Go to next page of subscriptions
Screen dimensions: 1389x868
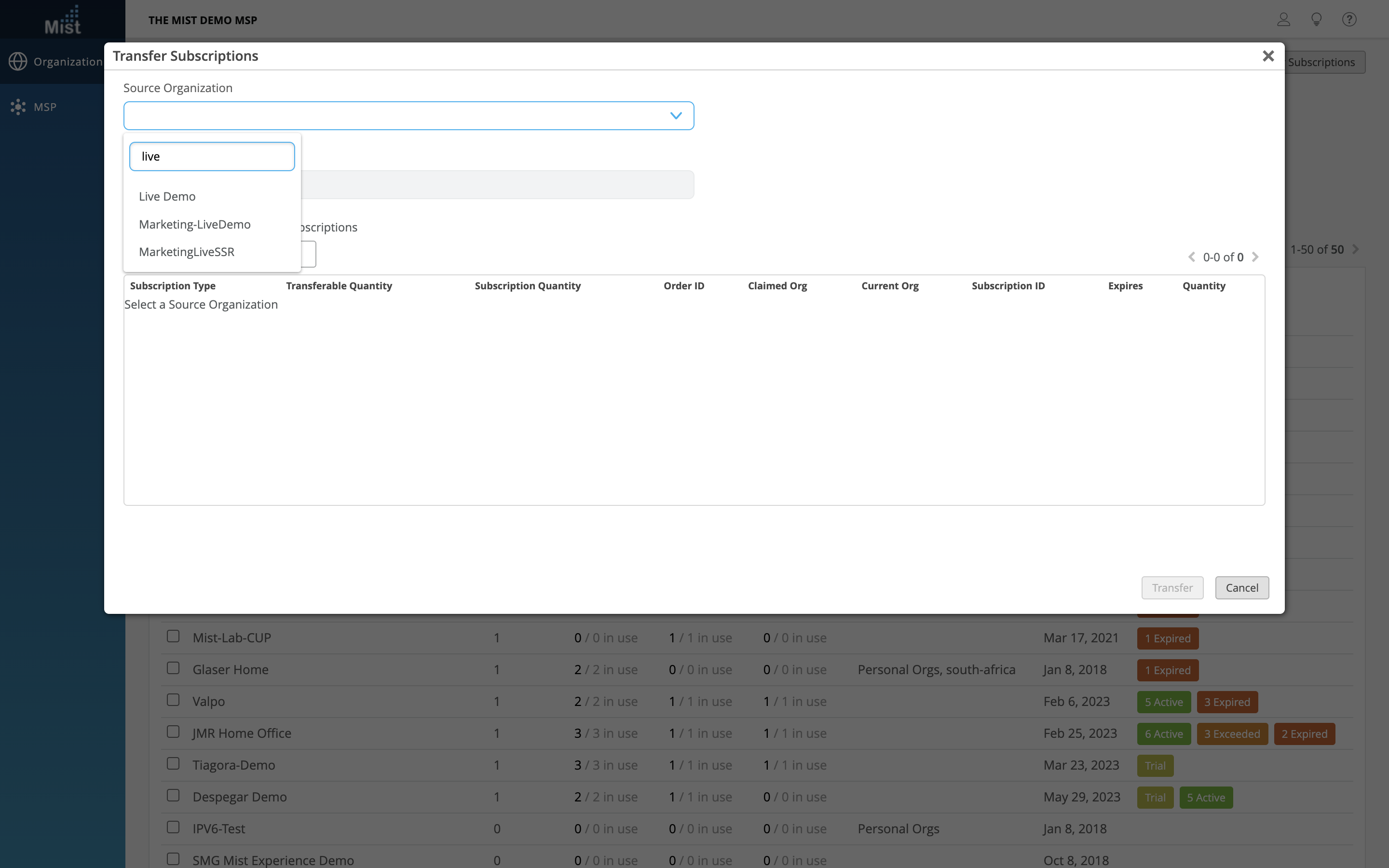[1255, 257]
